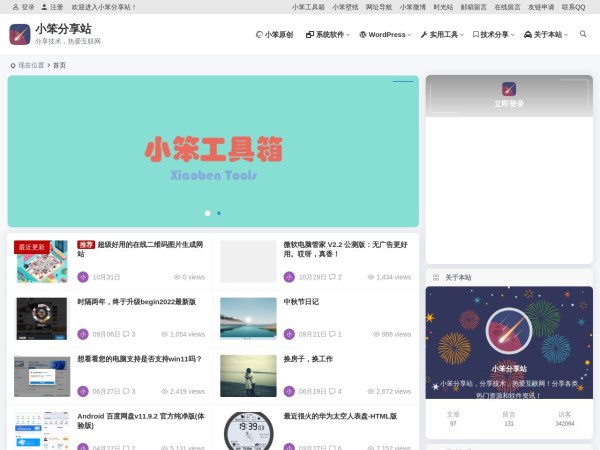
Task: Switch to the second carousel slide dot
Action: (x=219, y=213)
